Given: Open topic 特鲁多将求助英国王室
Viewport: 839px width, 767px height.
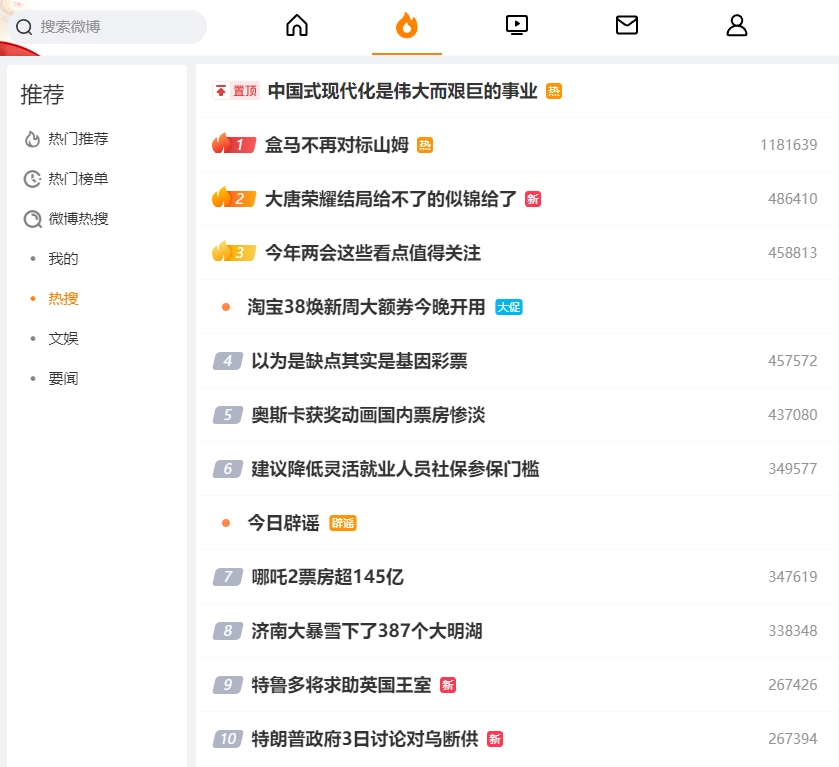Looking at the screenshot, I should 341,685.
